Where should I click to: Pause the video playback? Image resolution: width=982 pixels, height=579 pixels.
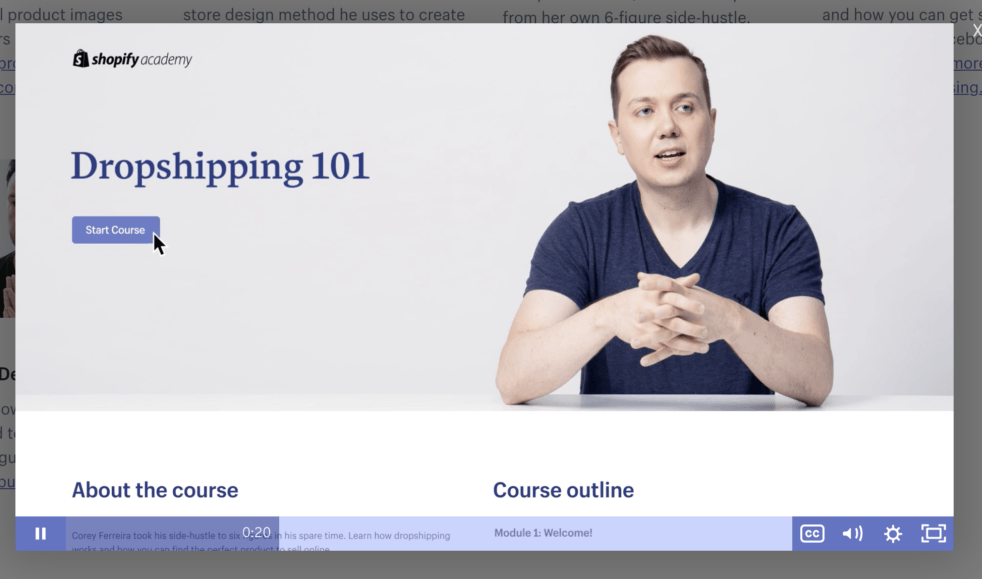coord(40,534)
